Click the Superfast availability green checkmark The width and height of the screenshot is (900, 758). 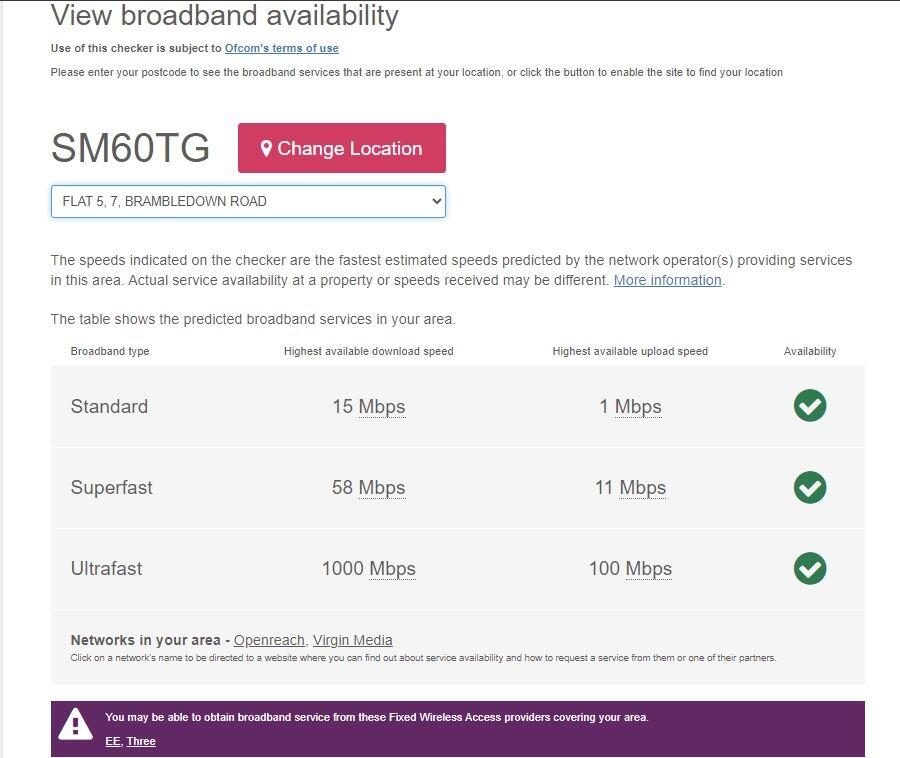(810, 487)
